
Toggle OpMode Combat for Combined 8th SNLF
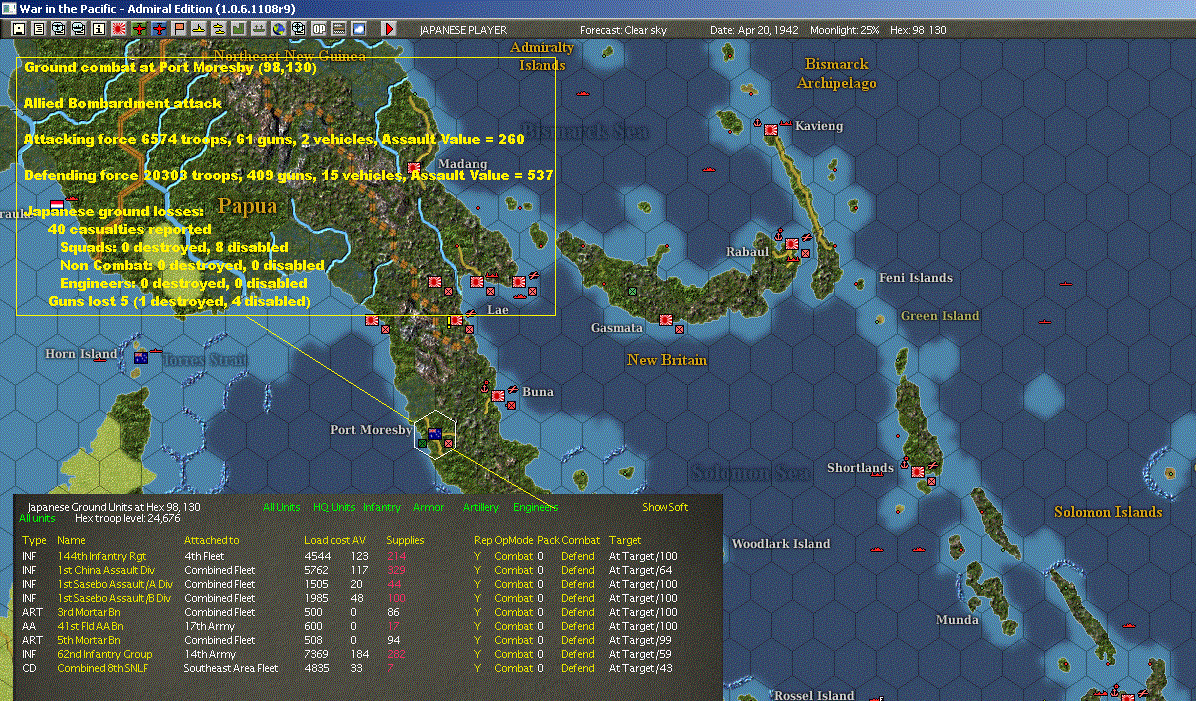pyautogui.click(x=514, y=667)
